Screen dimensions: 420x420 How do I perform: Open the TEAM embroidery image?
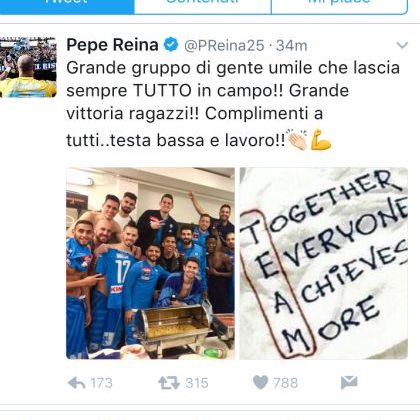tap(324, 263)
